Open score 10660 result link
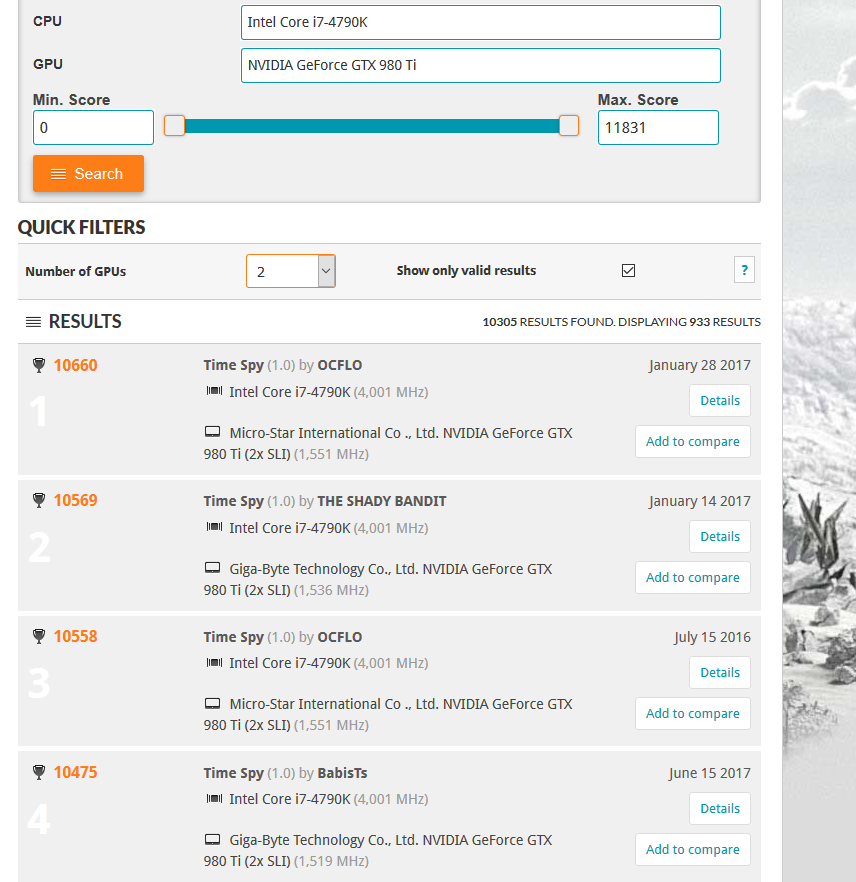Viewport: 856px width, 882px height. [x=75, y=365]
